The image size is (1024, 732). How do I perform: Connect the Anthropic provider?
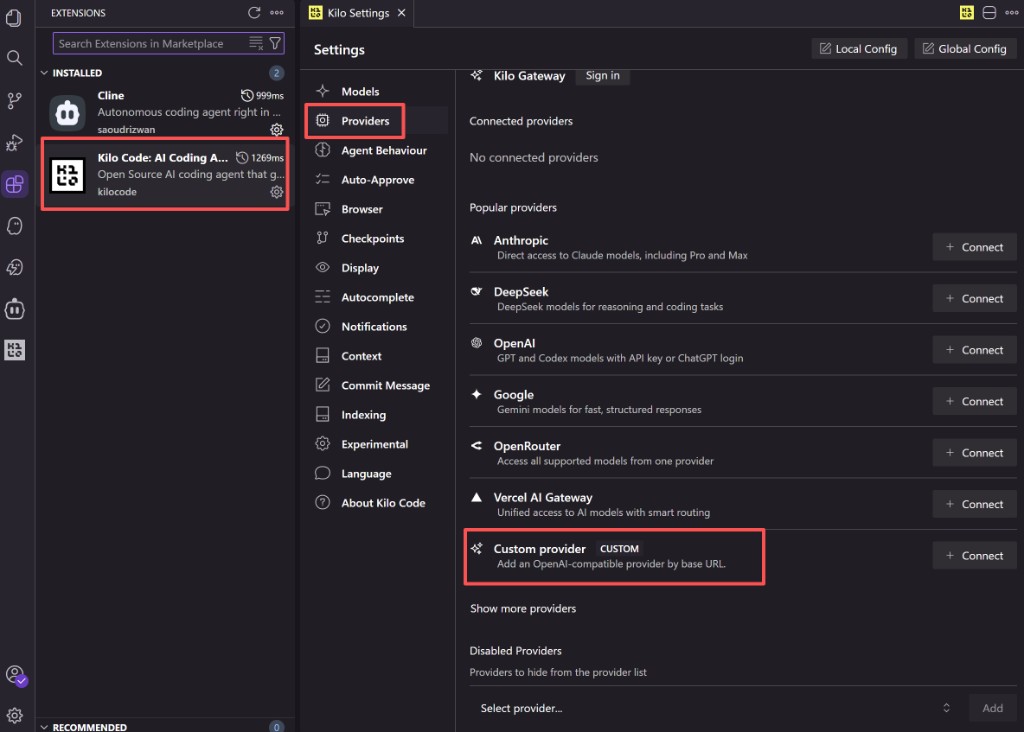[x=974, y=247]
